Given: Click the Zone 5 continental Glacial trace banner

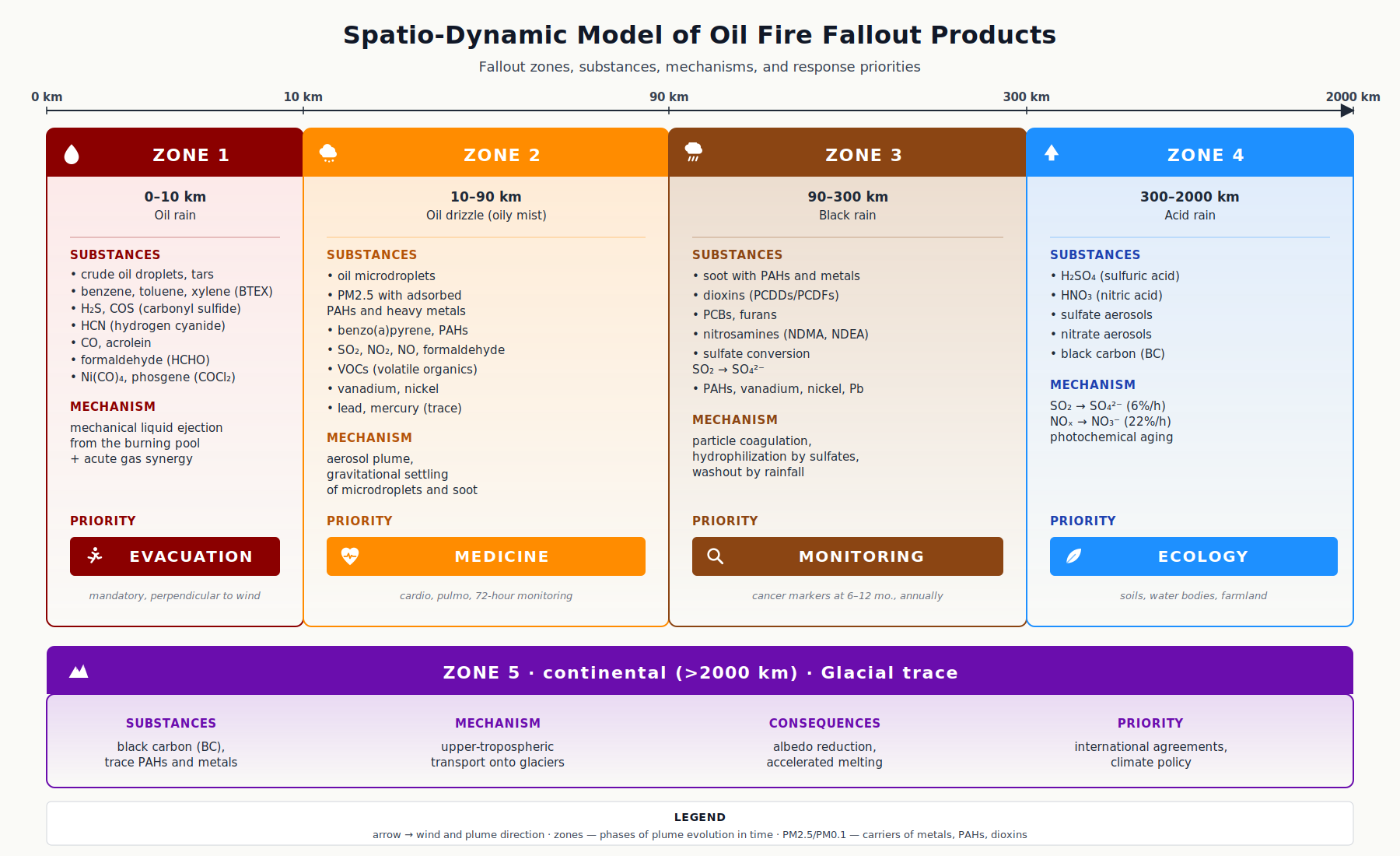Looking at the screenshot, I should [700, 671].
